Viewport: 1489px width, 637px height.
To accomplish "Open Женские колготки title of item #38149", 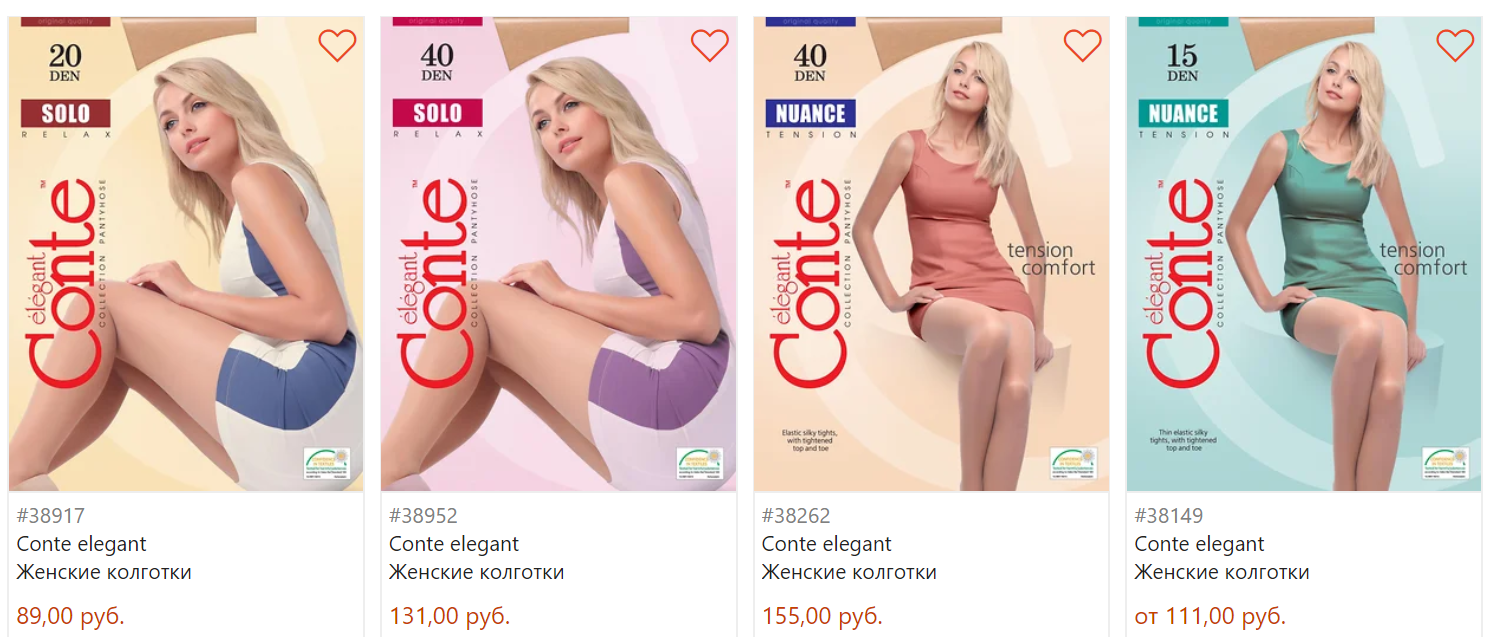I will (1222, 573).
